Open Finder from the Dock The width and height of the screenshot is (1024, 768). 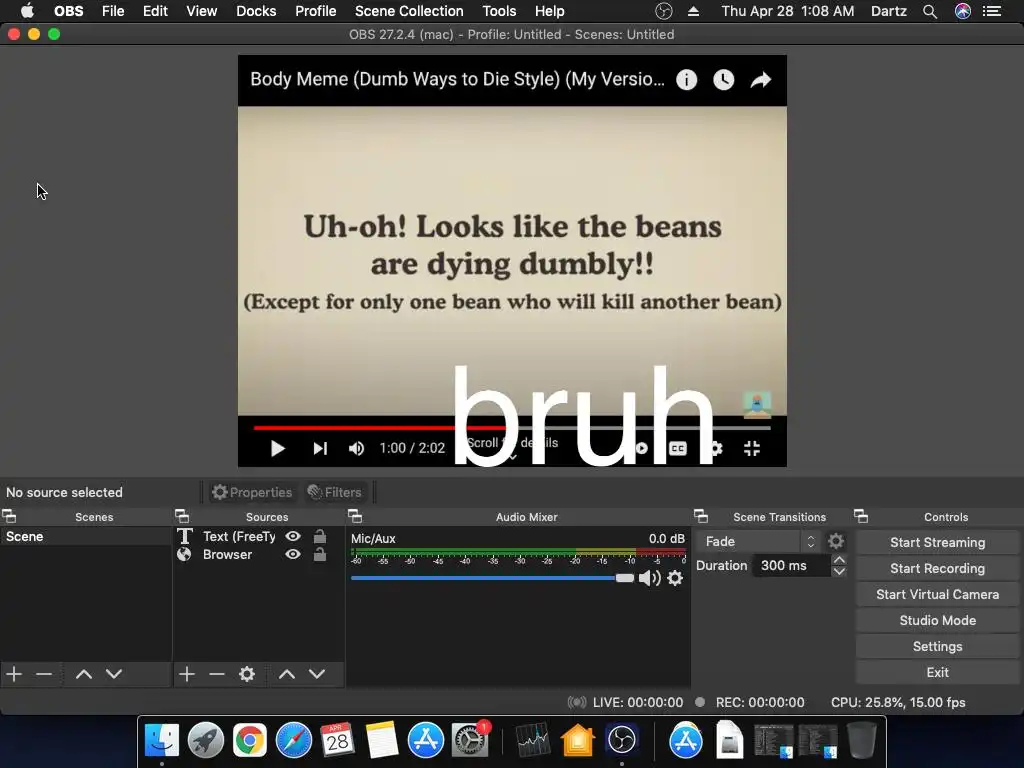click(161, 741)
